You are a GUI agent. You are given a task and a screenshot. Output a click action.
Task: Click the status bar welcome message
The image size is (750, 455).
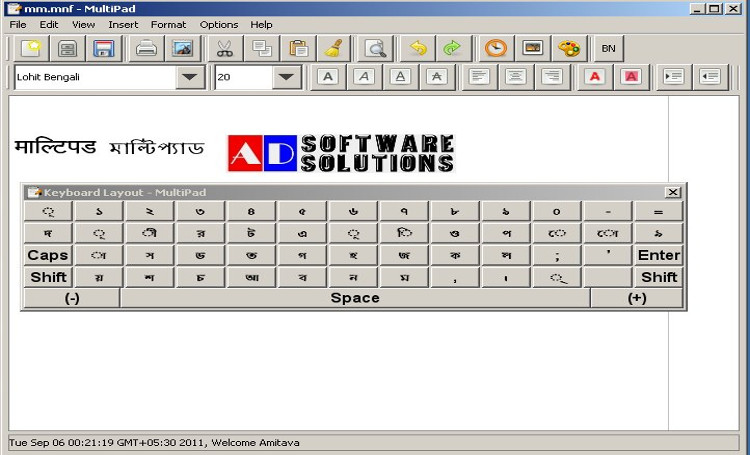tap(255, 443)
